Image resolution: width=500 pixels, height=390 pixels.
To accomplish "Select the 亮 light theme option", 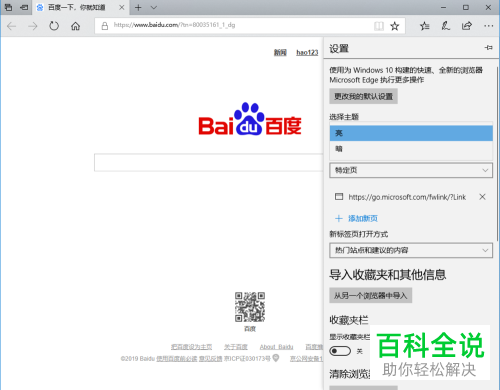I will point(411,133).
